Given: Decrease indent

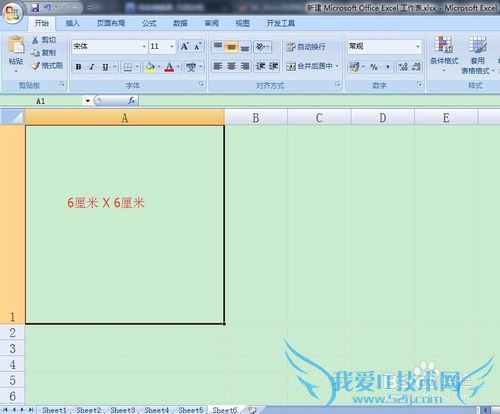Looking at the screenshot, I should [260, 66].
